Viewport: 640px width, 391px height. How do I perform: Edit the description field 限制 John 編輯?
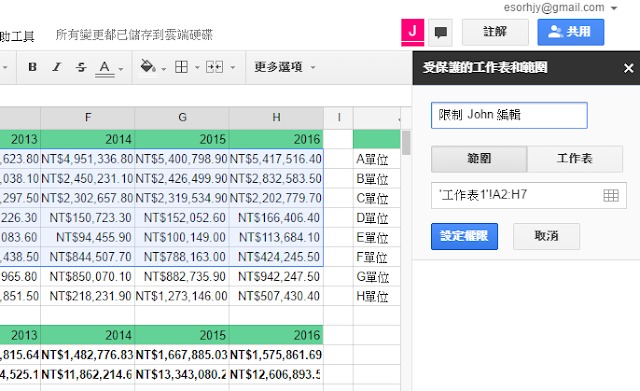pyautogui.click(x=509, y=115)
